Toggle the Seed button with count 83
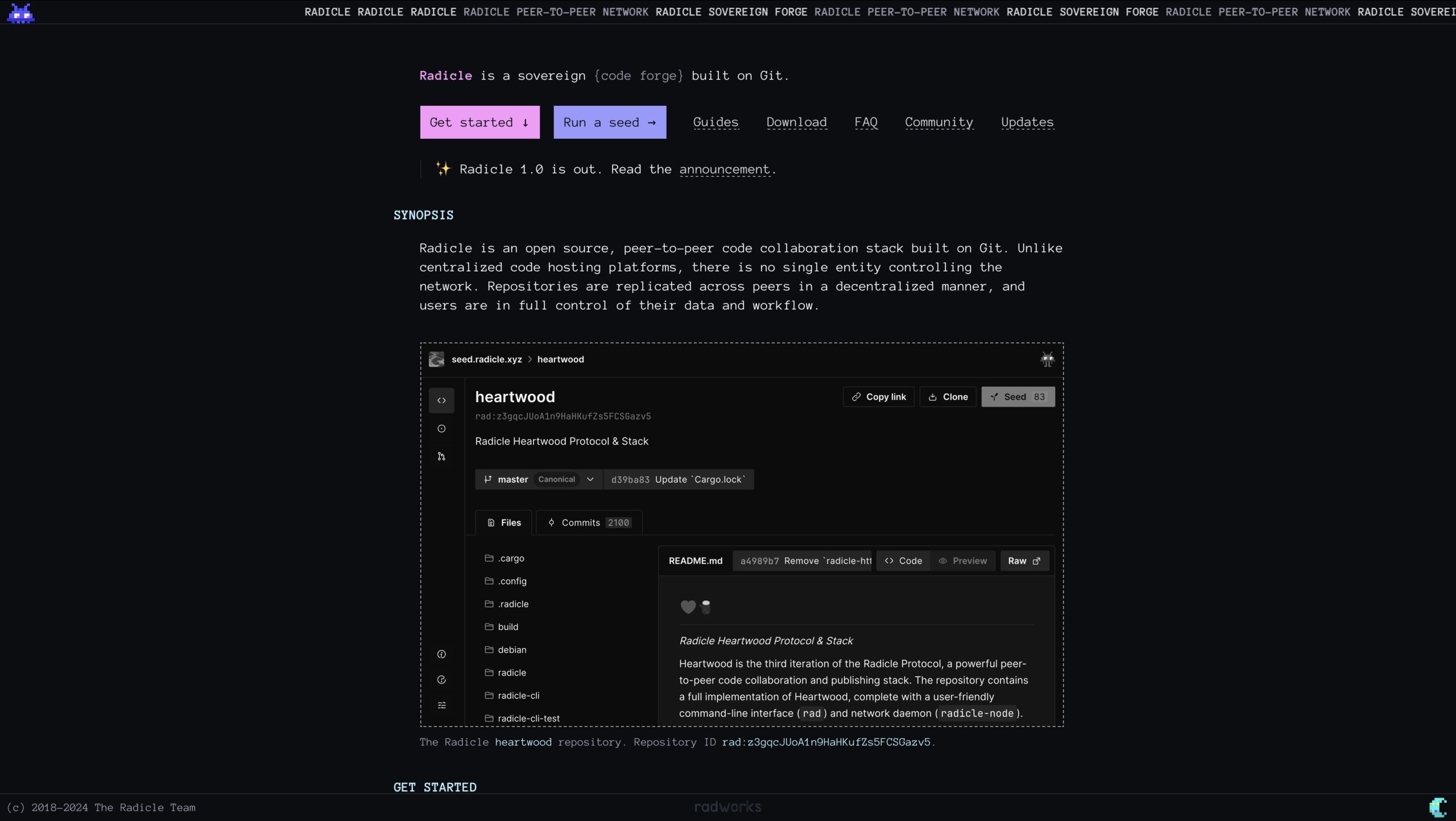1456x821 pixels. click(1017, 397)
